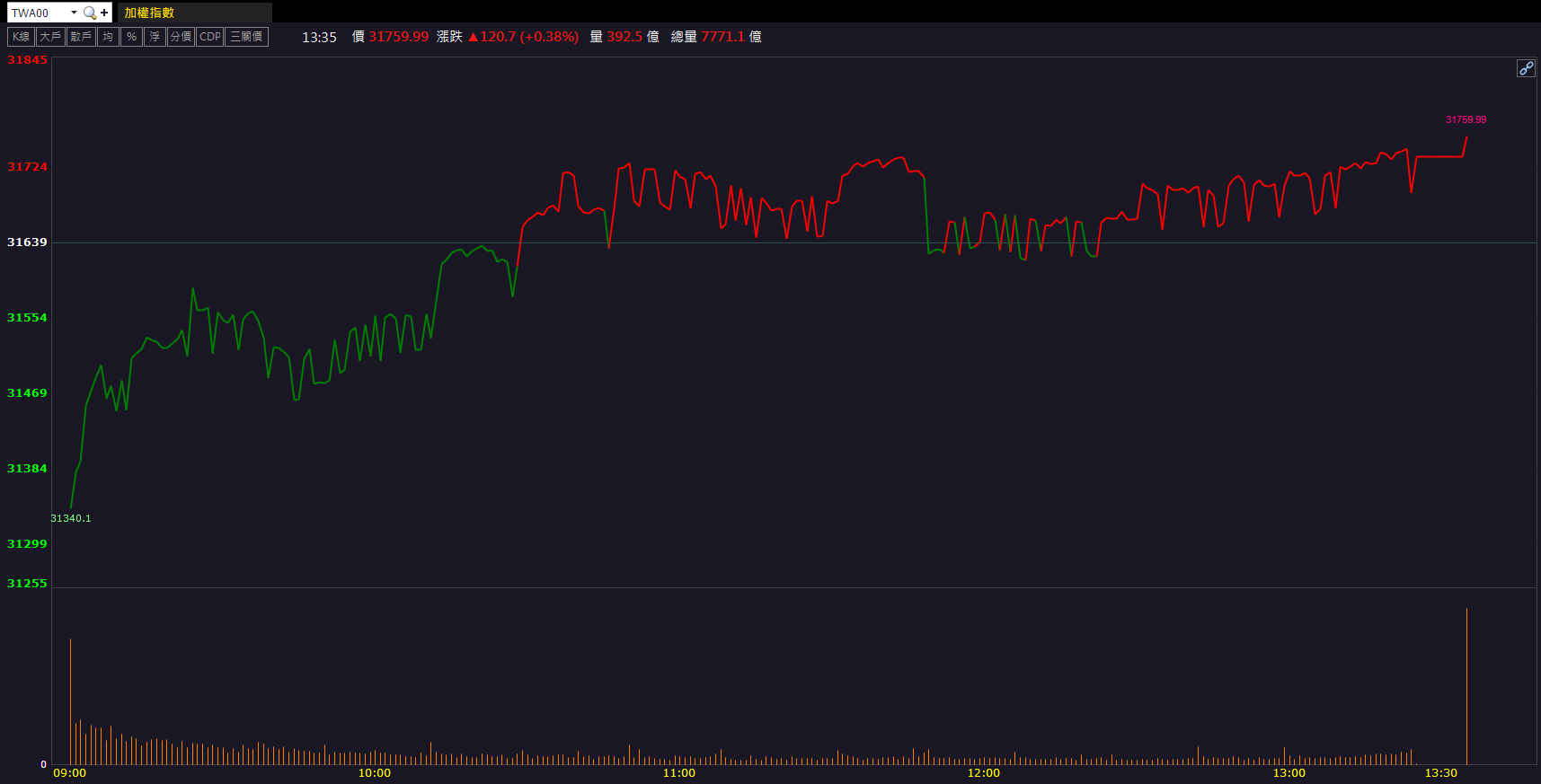This screenshot has height=784, width=1541.
Task: Click the 浮 floating scale button
Action: point(155,37)
